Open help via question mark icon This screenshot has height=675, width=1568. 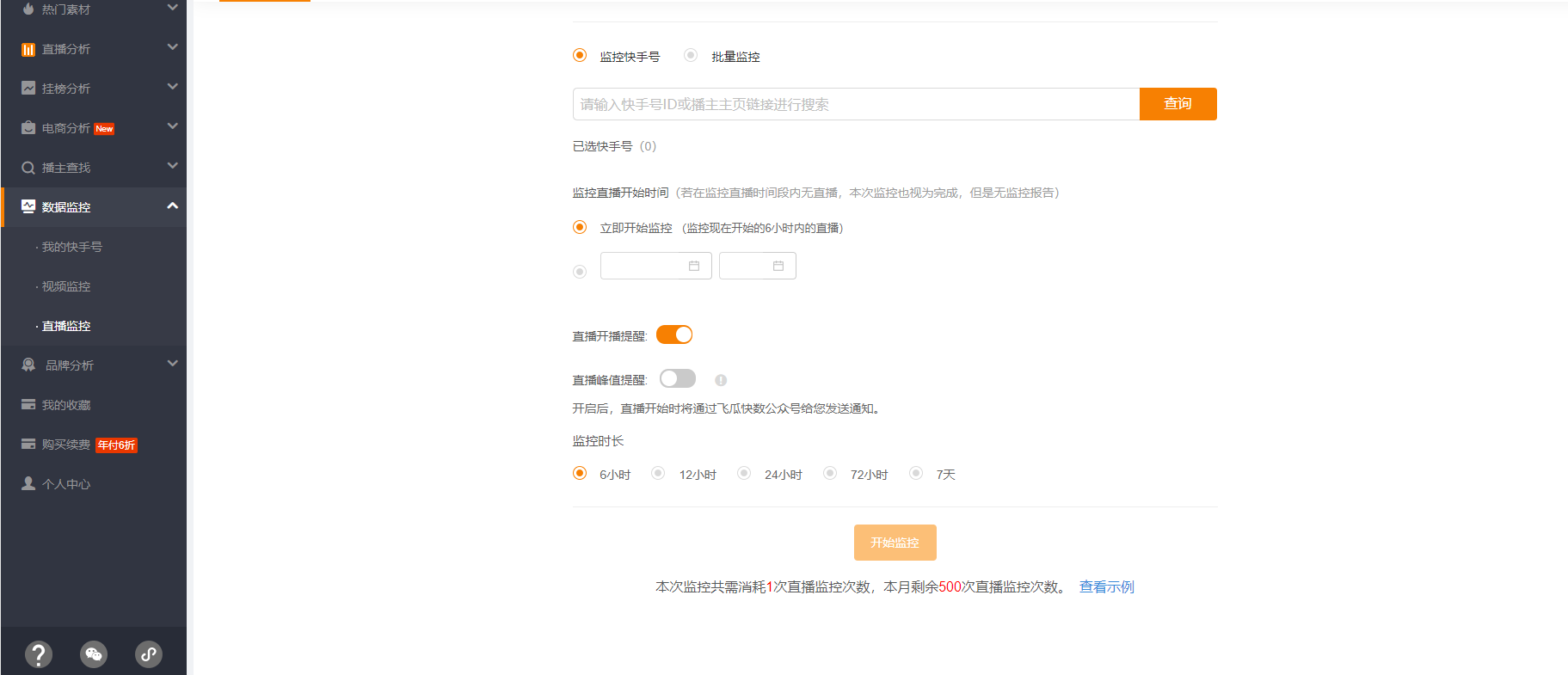coord(39,654)
